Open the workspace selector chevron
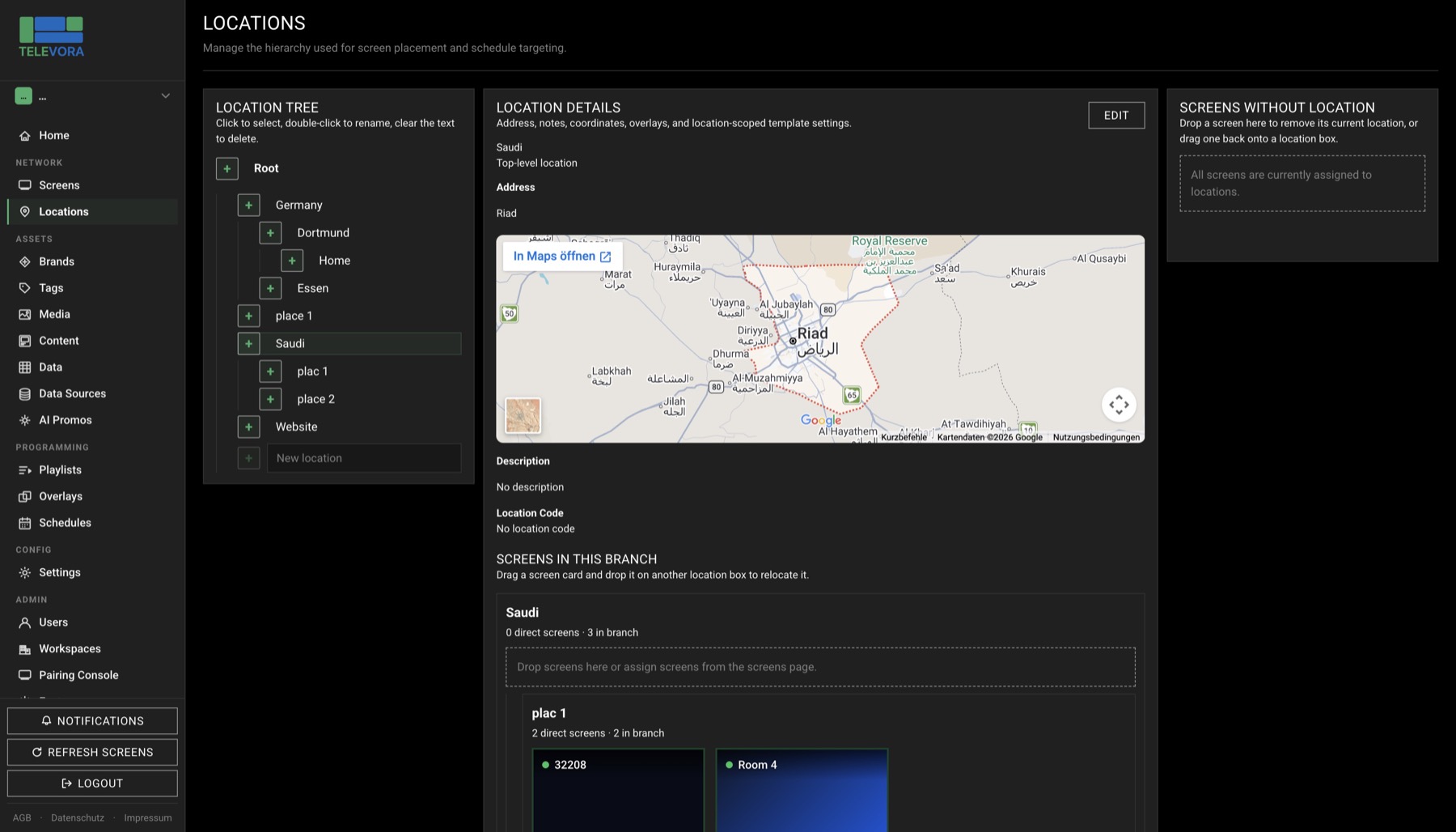The image size is (1456, 832). pyautogui.click(x=165, y=96)
